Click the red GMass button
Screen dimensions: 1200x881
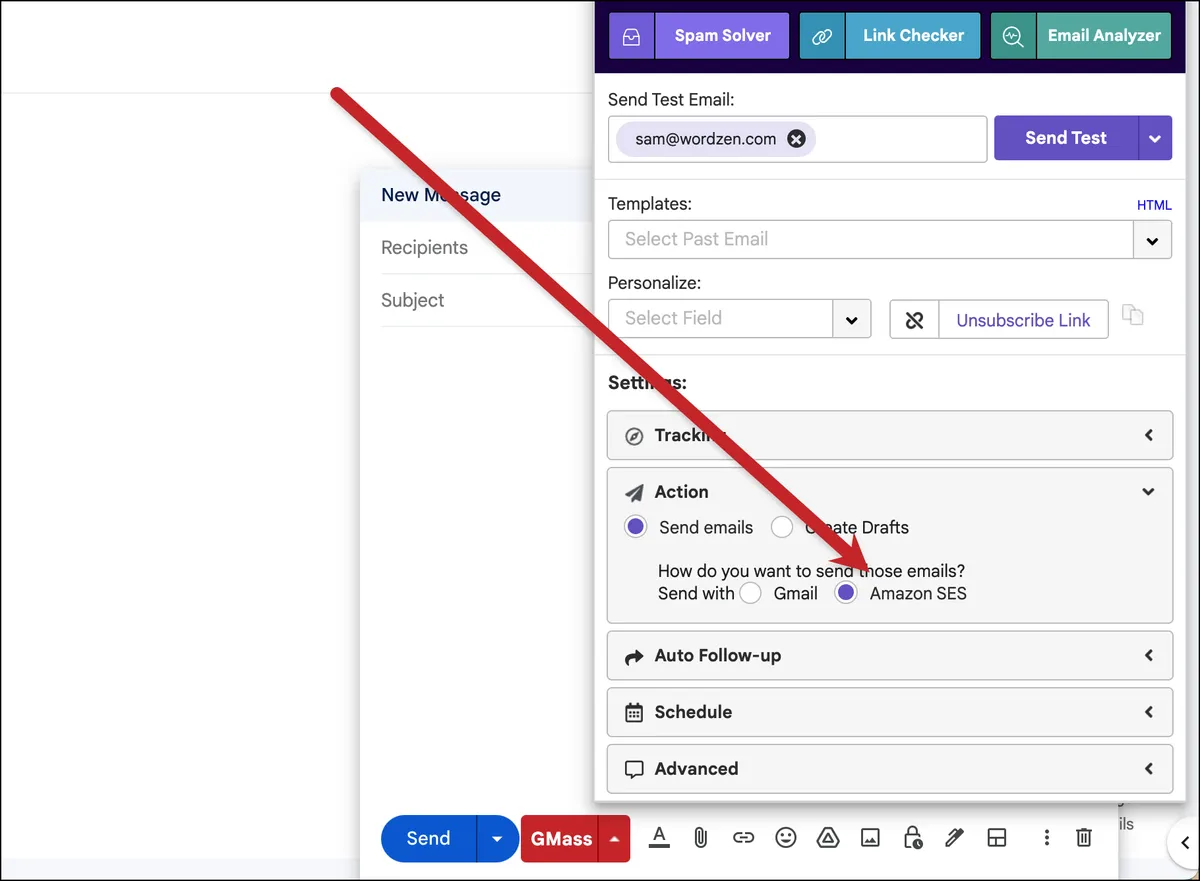click(x=560, y=839)
